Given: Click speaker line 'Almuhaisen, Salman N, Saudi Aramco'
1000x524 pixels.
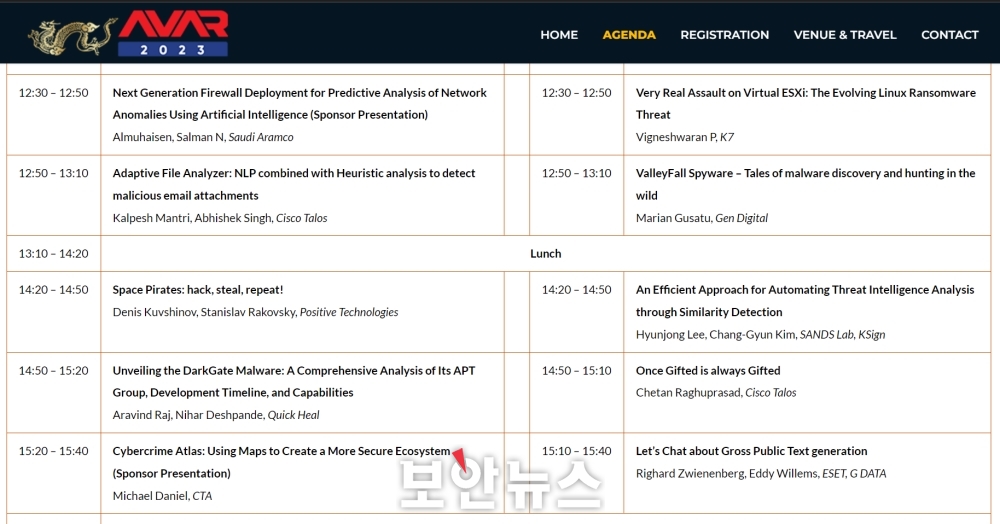Looking at the screenshot, I should [203, 137].
